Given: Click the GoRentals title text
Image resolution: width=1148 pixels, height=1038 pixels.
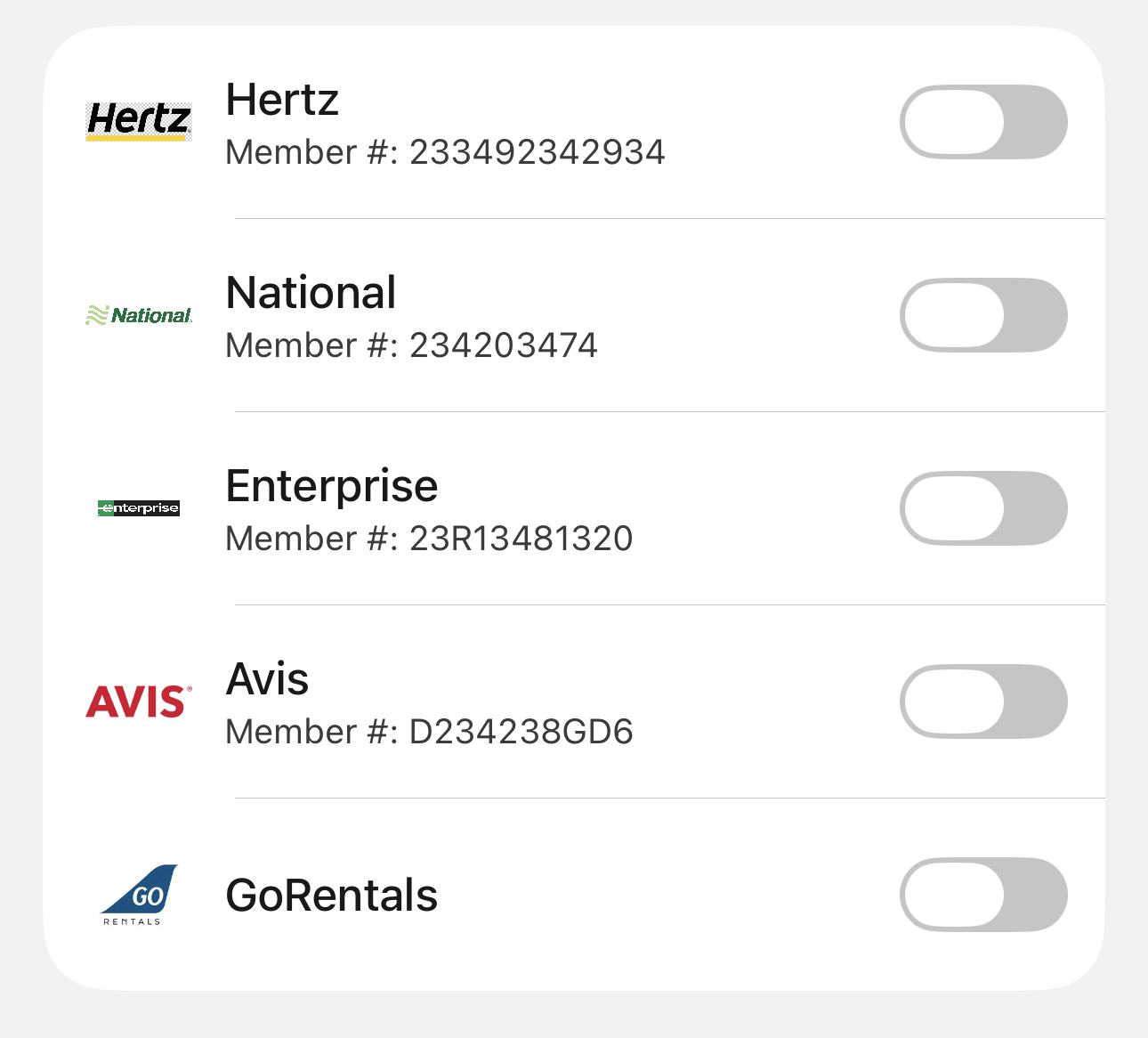Looking at the screenshot, I should tap(331, 896).
